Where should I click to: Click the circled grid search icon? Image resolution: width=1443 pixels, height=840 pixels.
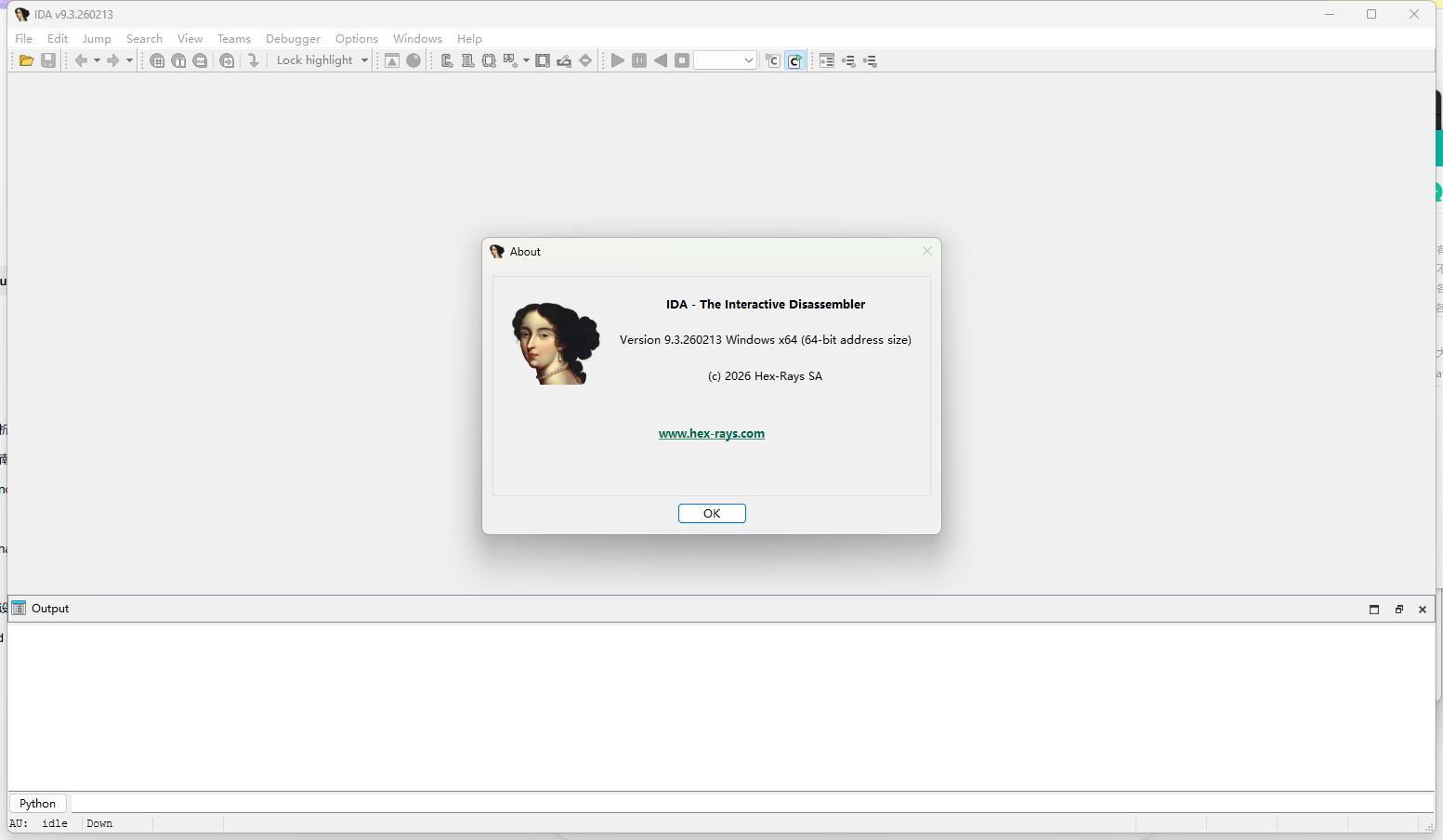point(157,60)
